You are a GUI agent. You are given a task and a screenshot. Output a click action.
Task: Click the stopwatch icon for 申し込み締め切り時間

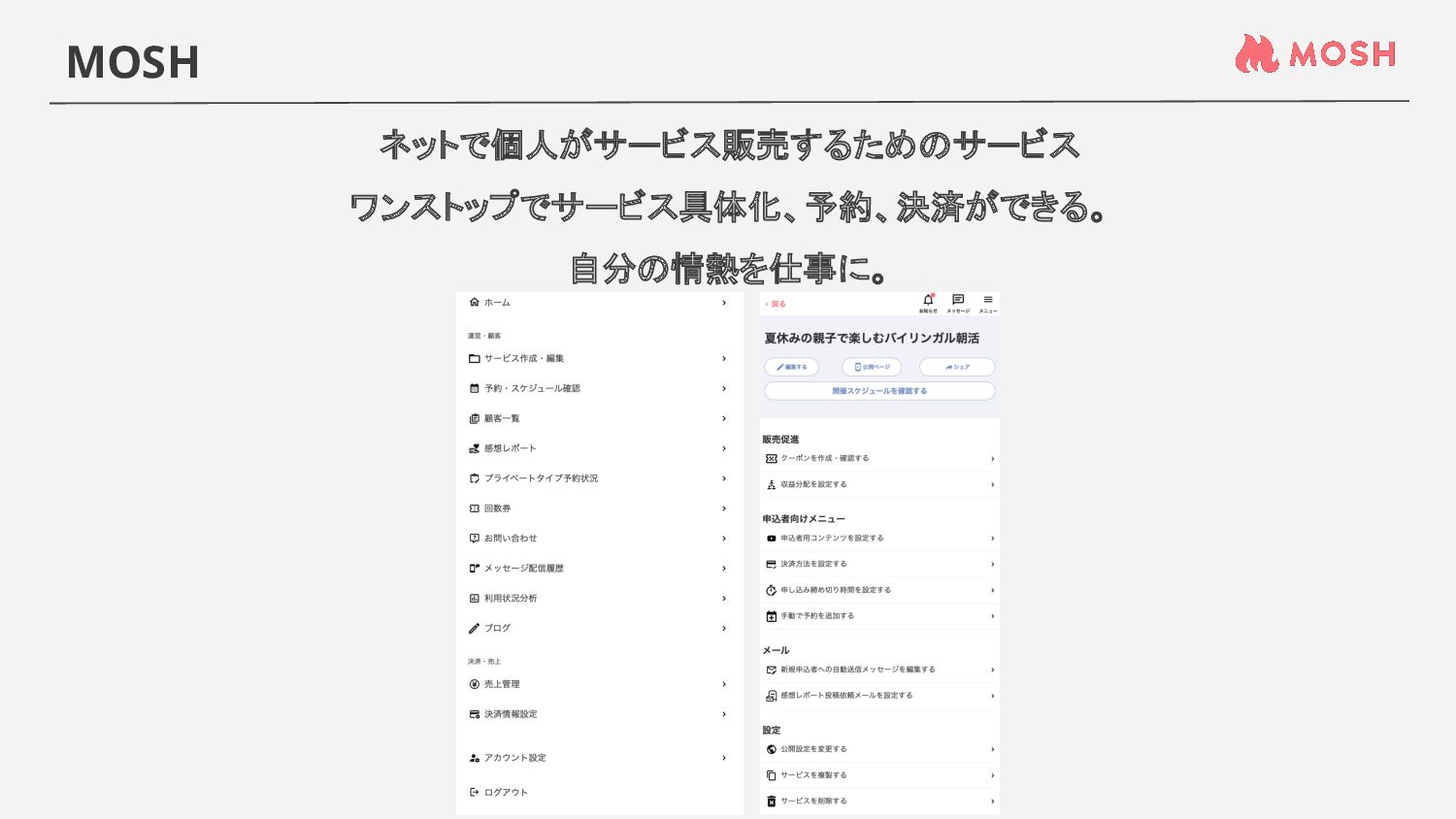[772, 590]
